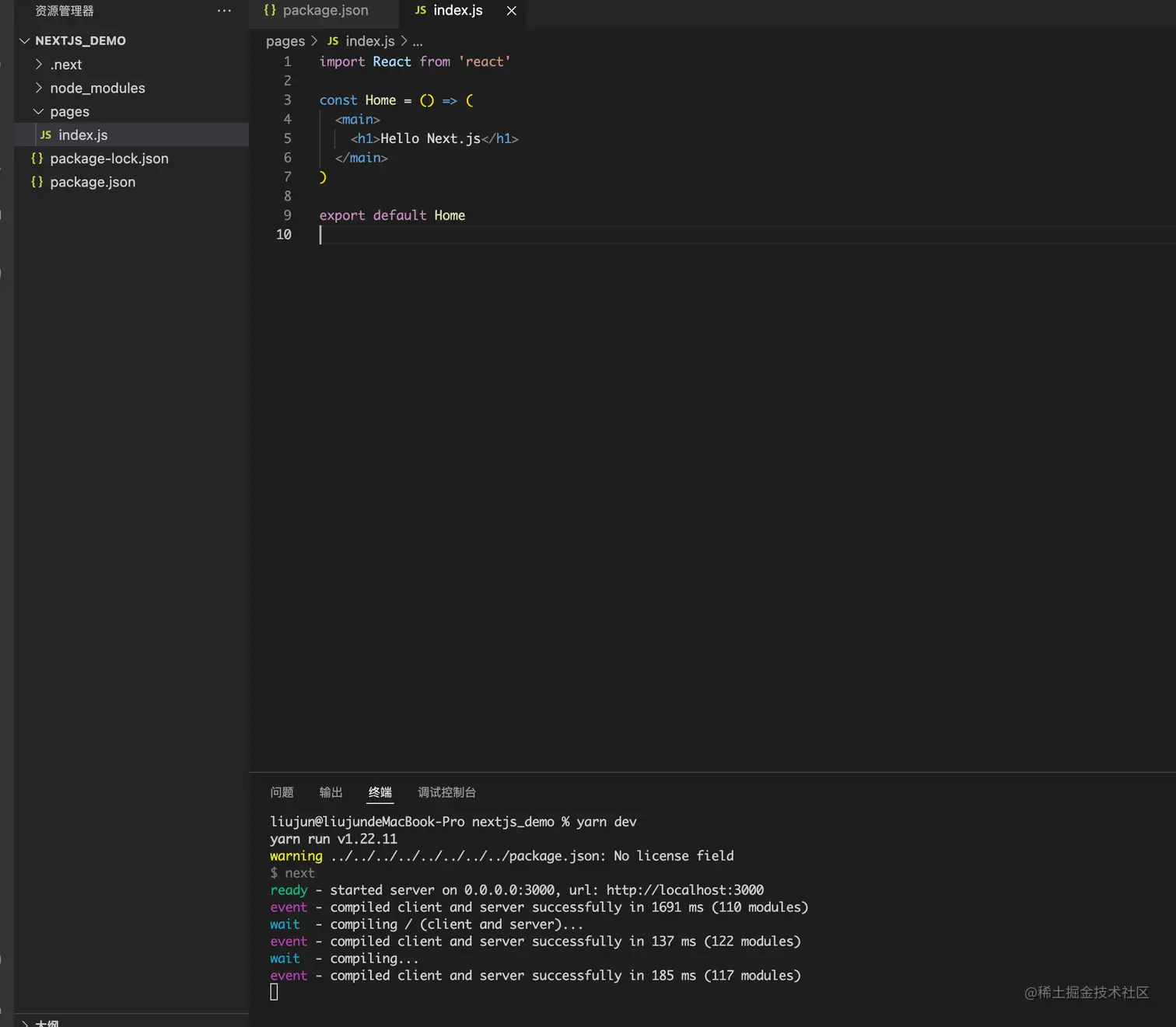This screenshot has width=1176, height=1027.
Task: Click the yellow 'warning' word in terminal
Action: pos(296,856)
